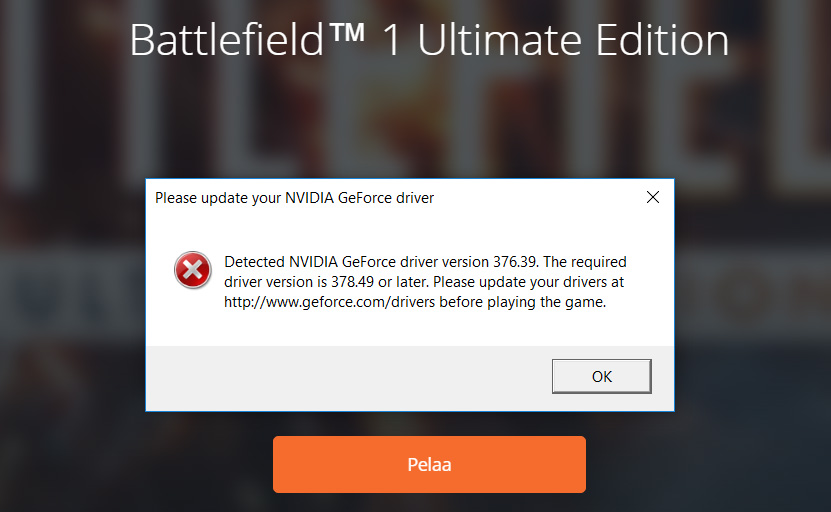Click the OK button in the dialog
The height and width of the screenshot is (512, 831).
(602, 376)
